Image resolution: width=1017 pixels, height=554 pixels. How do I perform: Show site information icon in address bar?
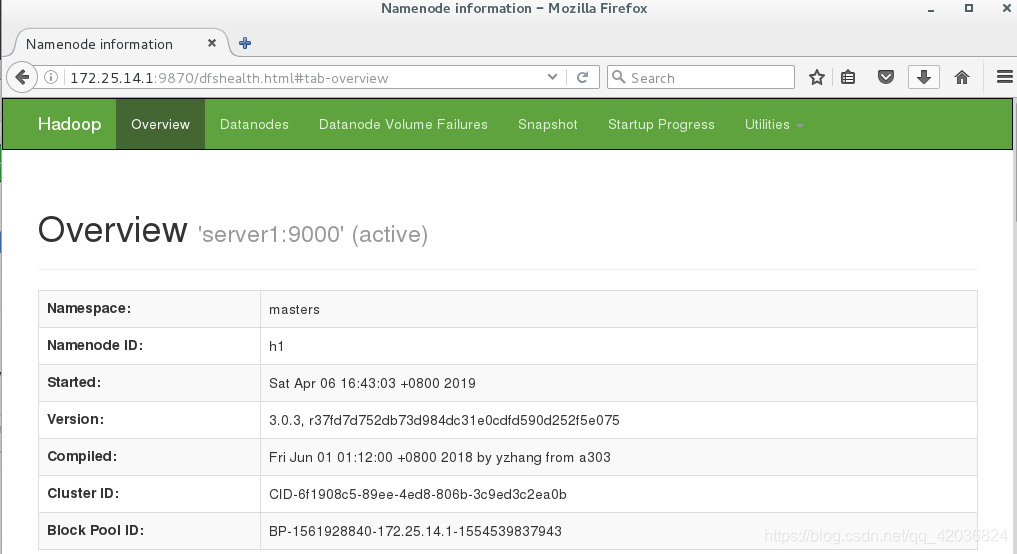click(x=51, y=78)
